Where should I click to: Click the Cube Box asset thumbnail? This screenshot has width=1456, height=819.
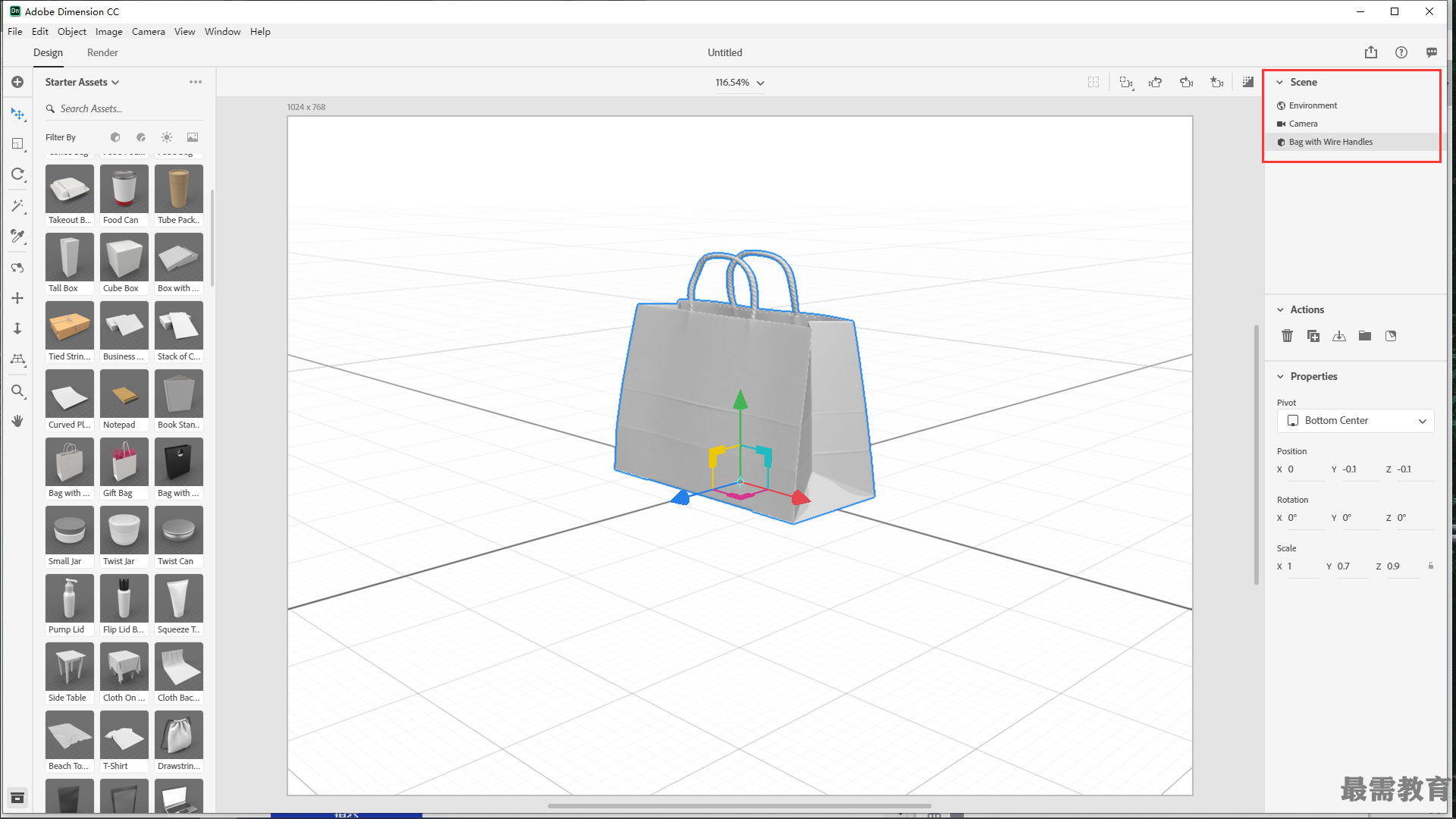(124, 257)
